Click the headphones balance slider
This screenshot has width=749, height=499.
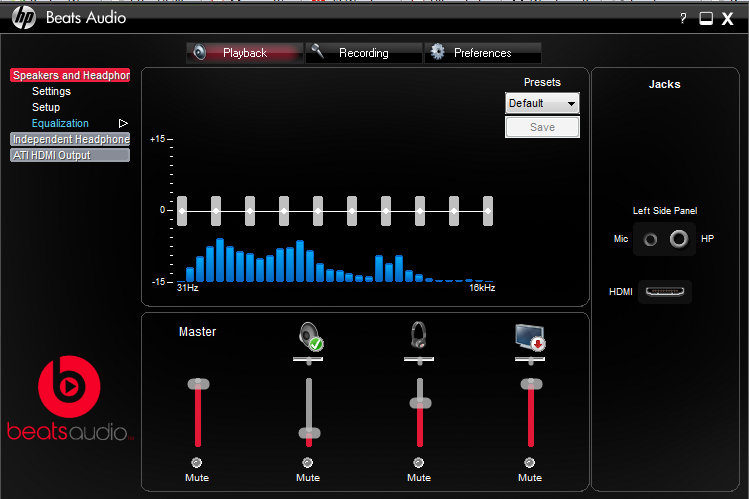(419, 360)
